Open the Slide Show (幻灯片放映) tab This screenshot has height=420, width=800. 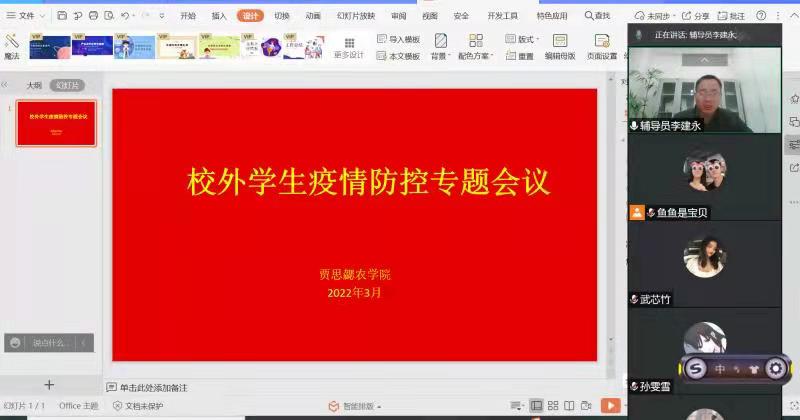tap(356, 16)
